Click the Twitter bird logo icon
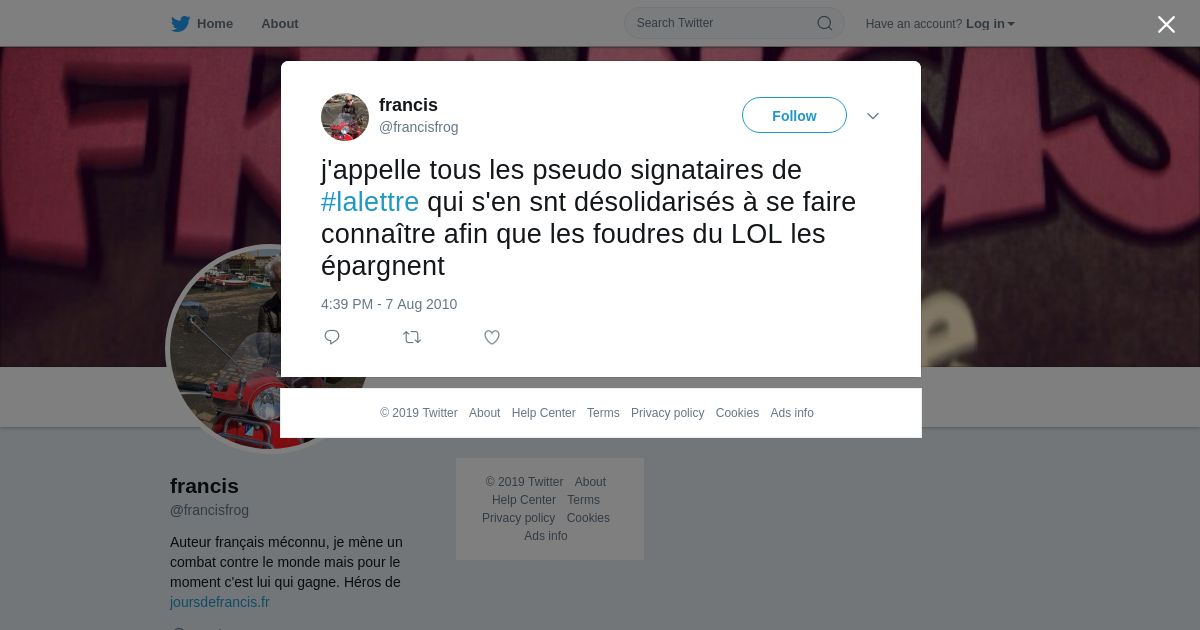The height and width of the screenshot is (630, 1200). coord(180,24)
